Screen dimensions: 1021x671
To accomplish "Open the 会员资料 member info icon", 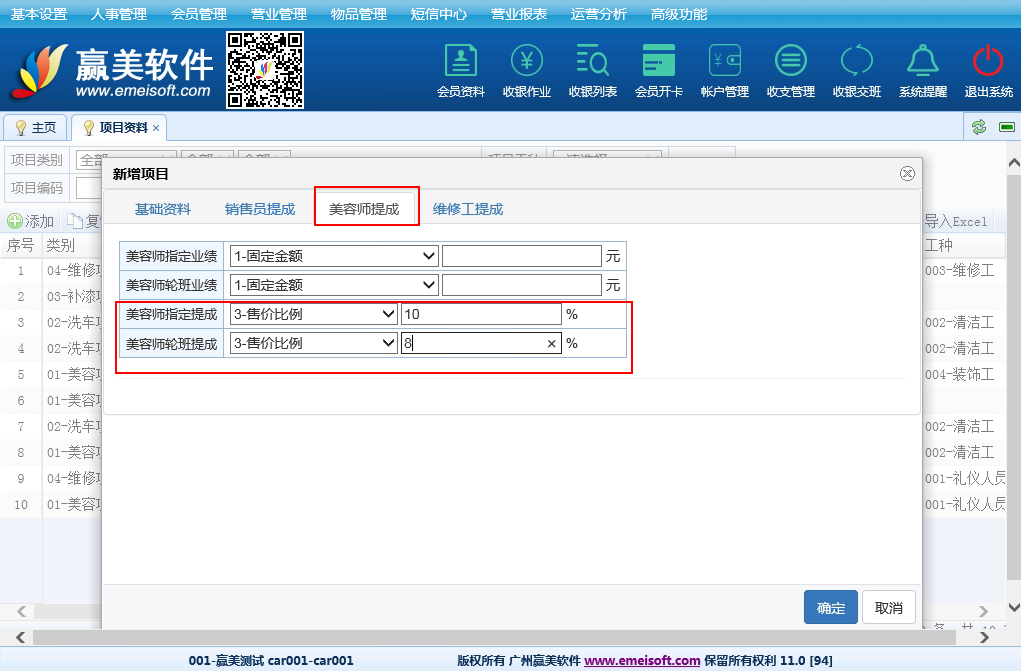I will 461,62.
